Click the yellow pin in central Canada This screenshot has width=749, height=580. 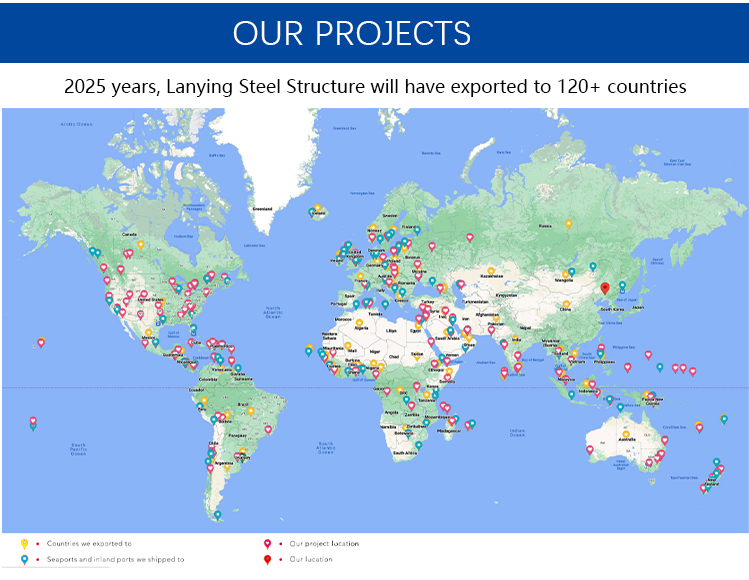[x=141, y=245]
